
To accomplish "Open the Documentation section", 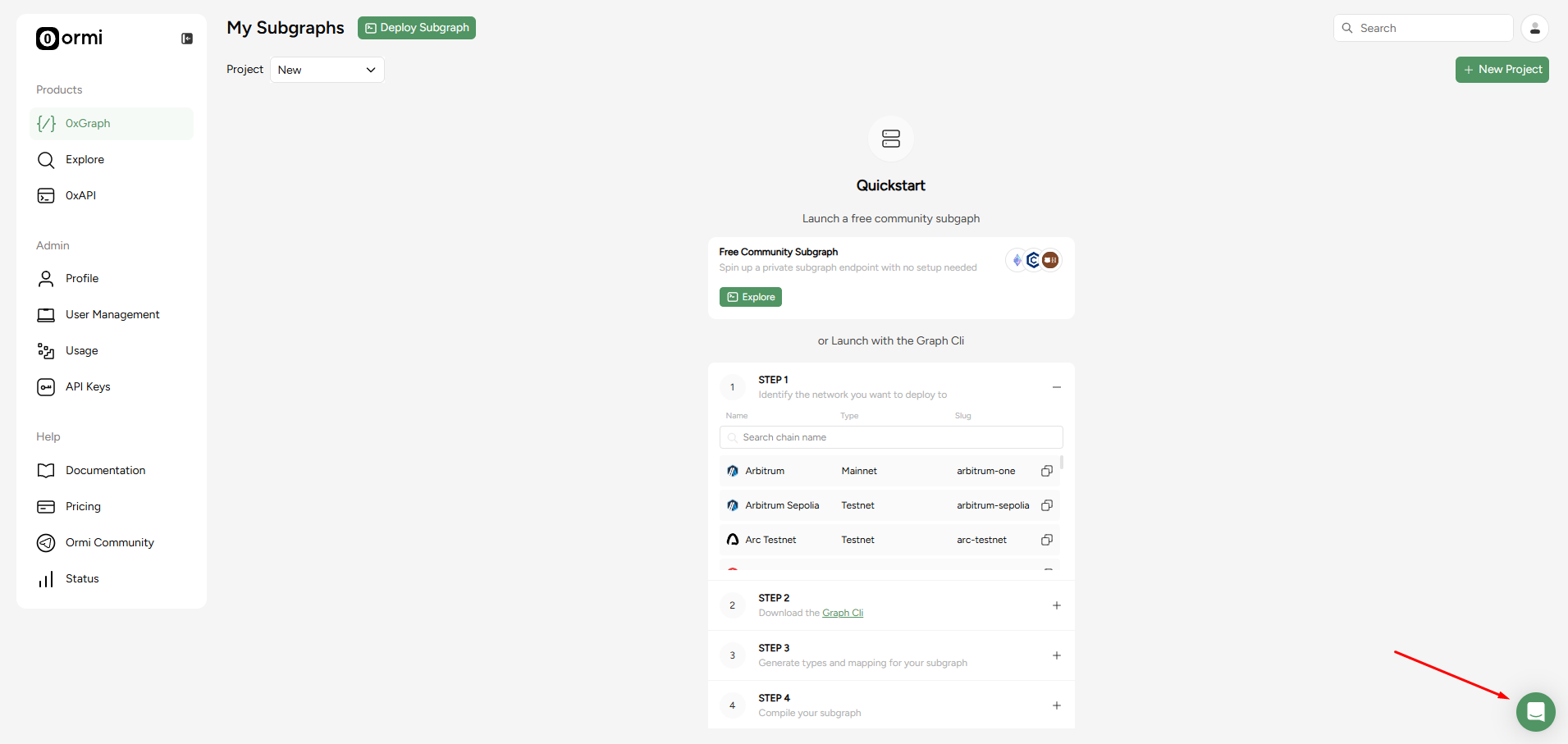I will (105, 470).
